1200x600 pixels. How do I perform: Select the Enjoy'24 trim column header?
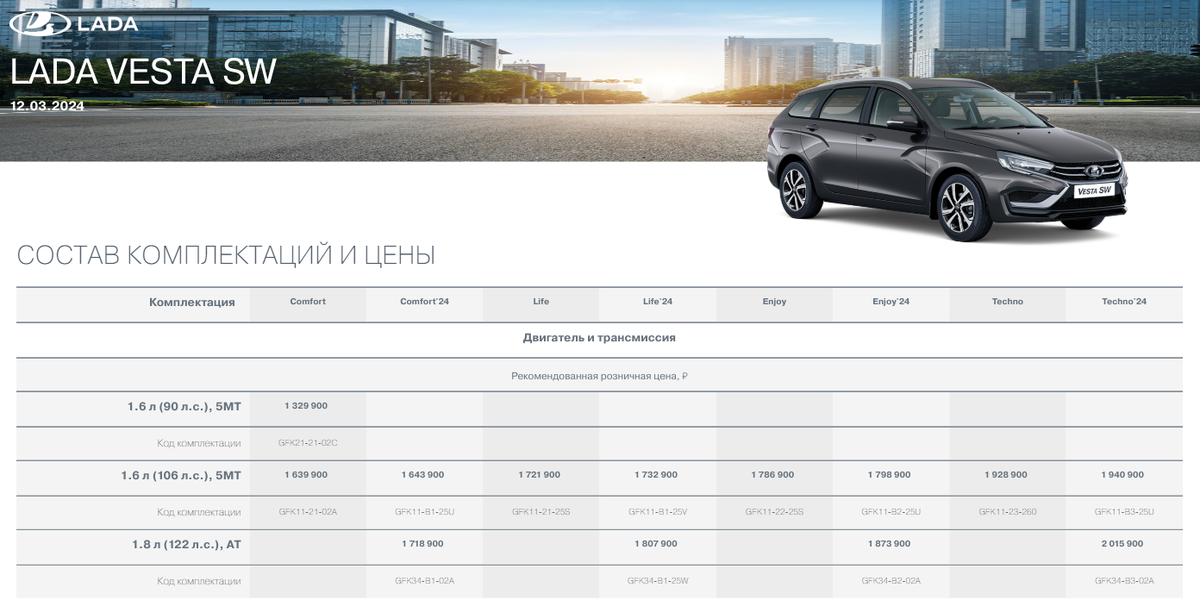tap(891, 301)
